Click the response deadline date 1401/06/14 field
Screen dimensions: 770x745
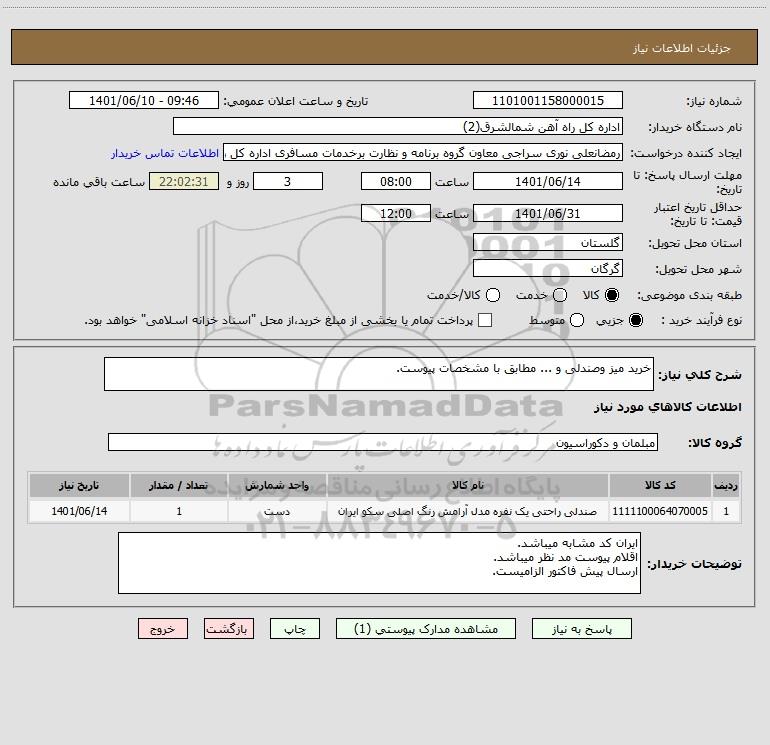point(548,181)
